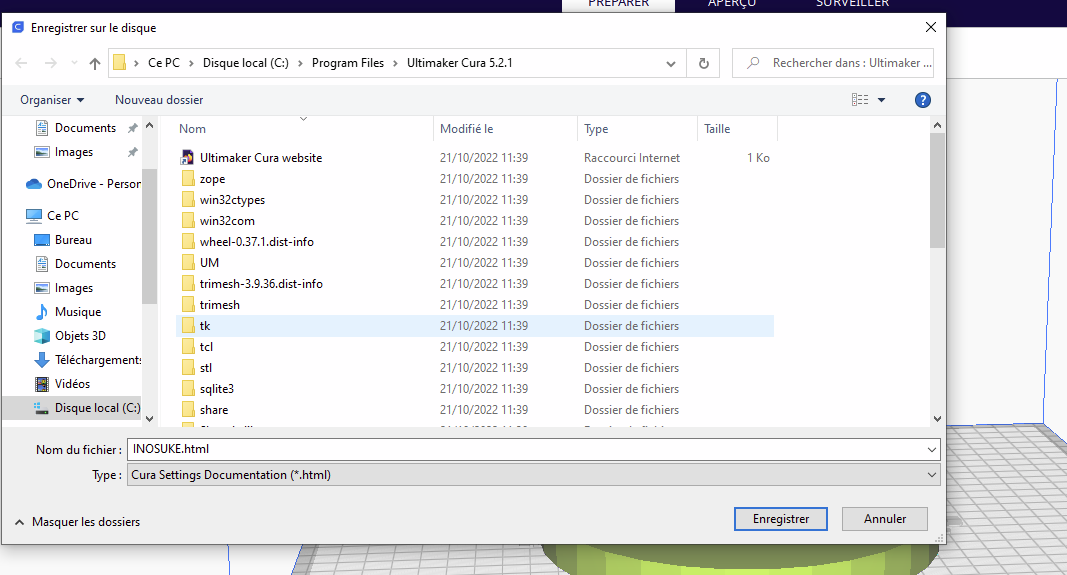Viewport: 1067px width, 575px height.
Task: Refresh the folder listing
Action: [704, 63]
